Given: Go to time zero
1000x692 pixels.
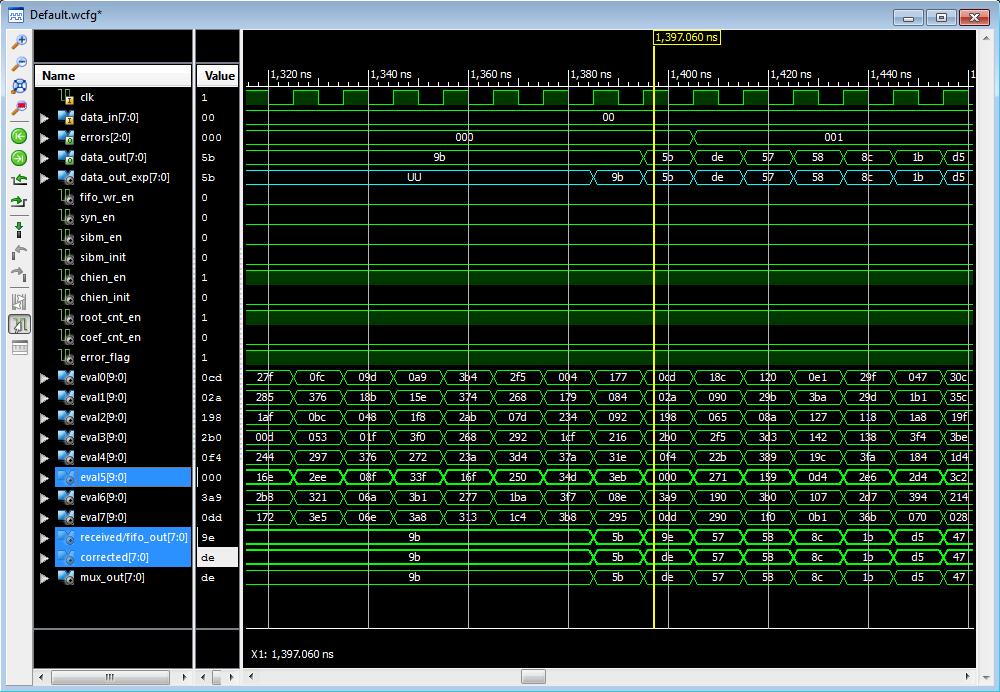Looking at the screenshot, I should coord(20,136).
